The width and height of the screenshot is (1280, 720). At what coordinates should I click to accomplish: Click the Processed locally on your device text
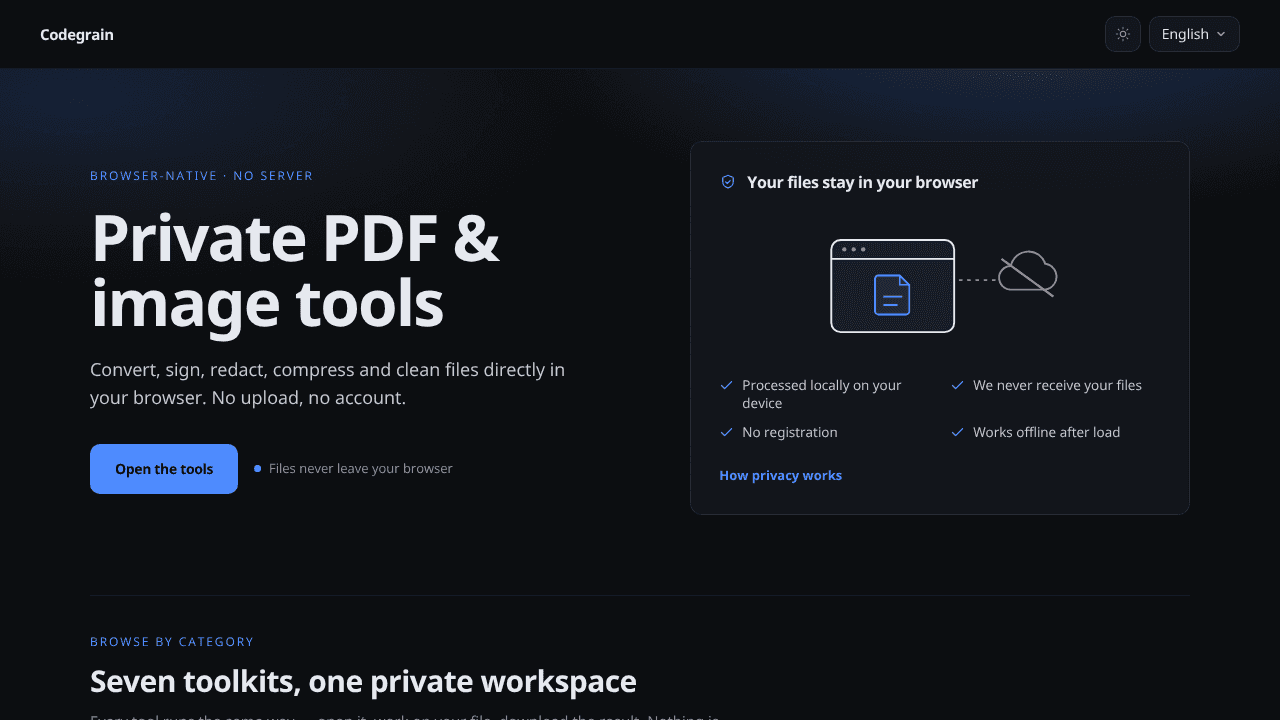click(822, 394)
